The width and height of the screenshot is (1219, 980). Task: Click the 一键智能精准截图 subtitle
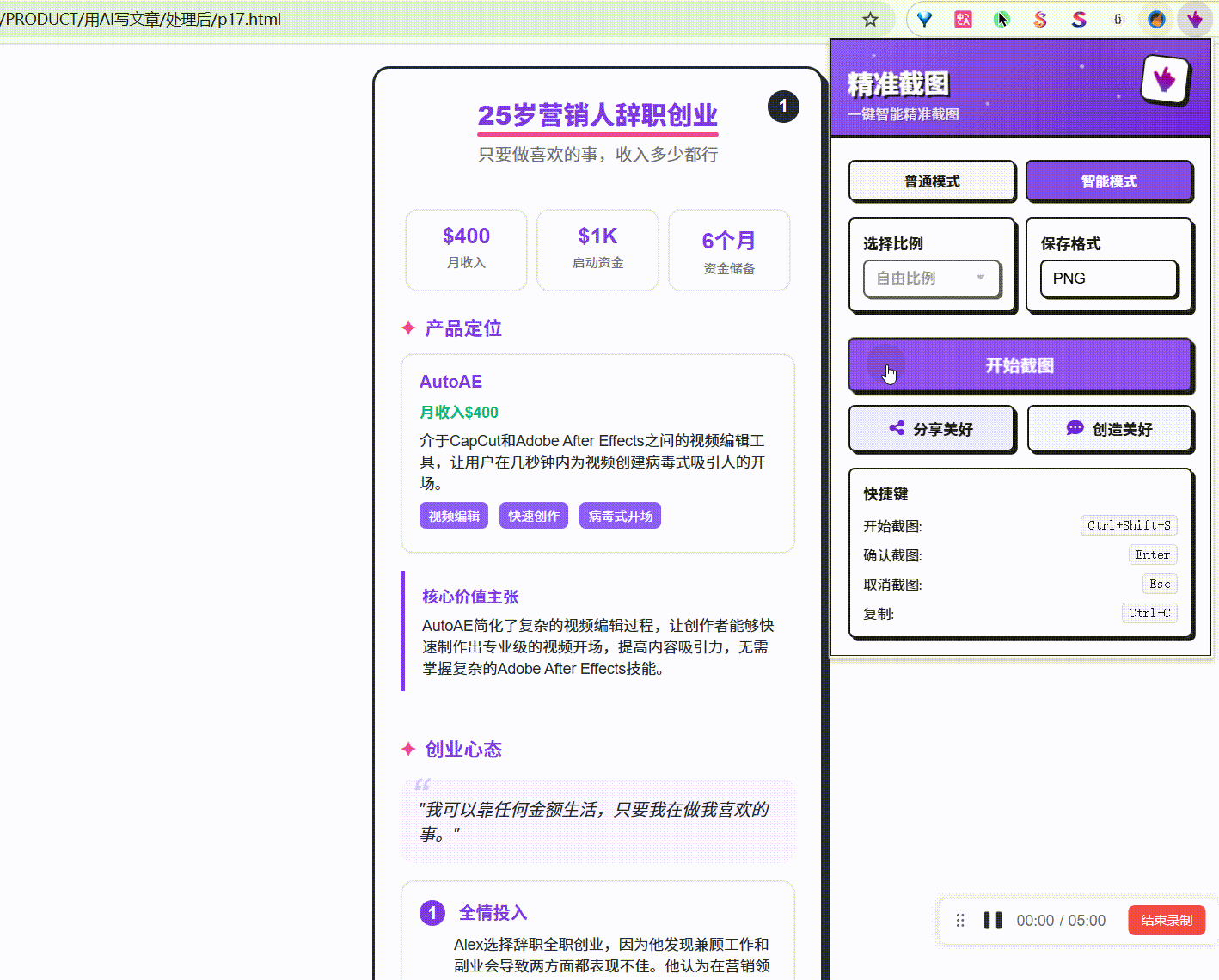904,114
